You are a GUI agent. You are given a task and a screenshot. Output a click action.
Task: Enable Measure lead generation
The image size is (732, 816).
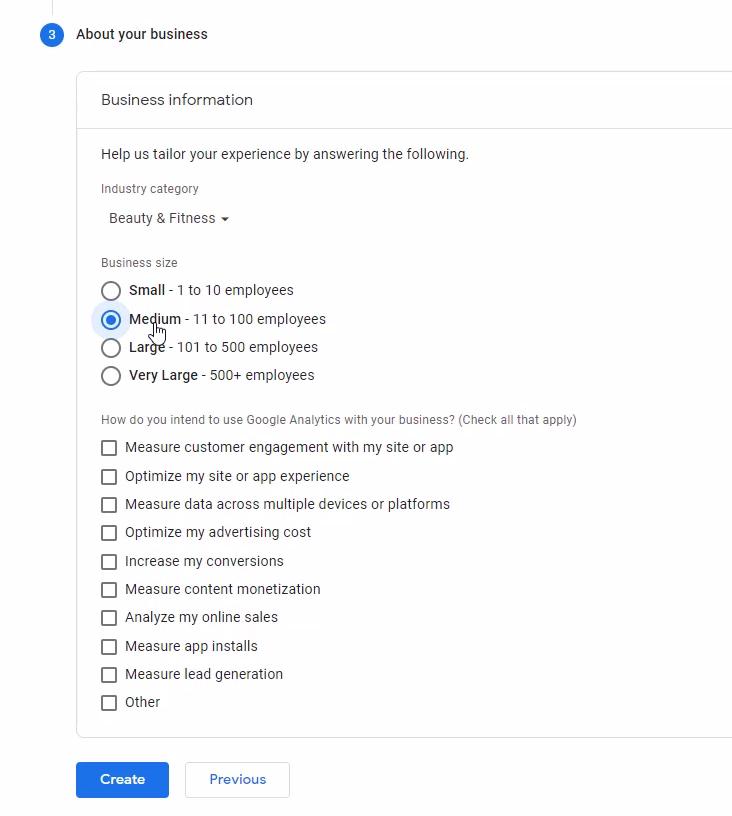(109, 675)
